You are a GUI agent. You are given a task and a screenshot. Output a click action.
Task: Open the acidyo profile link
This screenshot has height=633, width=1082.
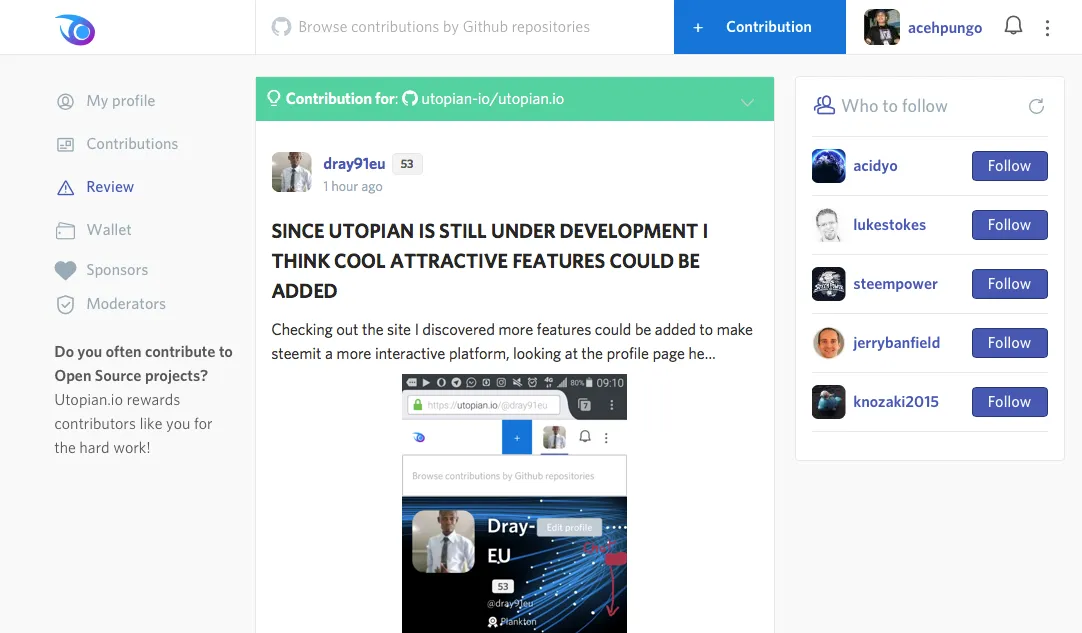pos(875,166)
